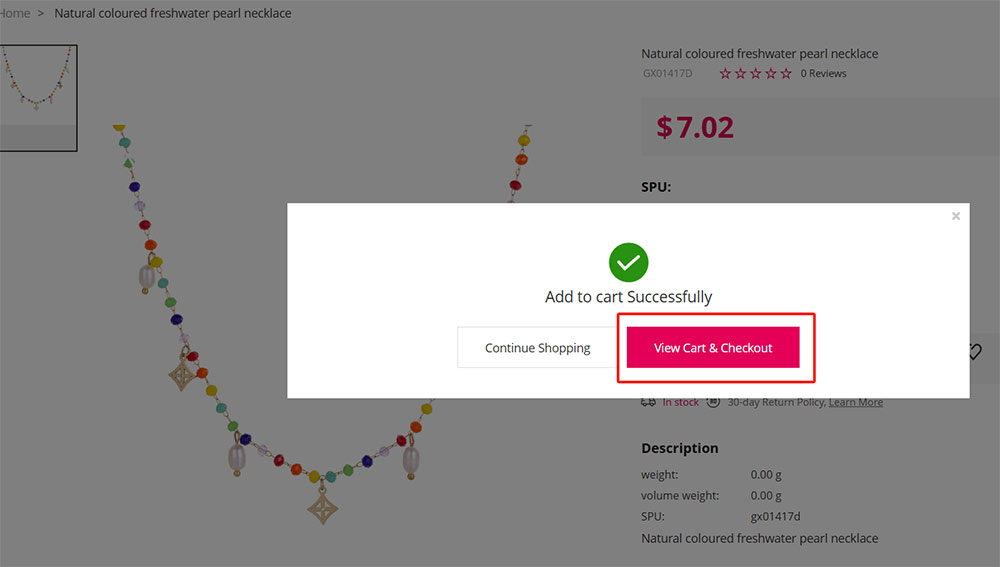The width and height of the screenshot is (1000, 567).
Task: Click the third rating star
Action: pyautogui.click(x=756, y=74)
